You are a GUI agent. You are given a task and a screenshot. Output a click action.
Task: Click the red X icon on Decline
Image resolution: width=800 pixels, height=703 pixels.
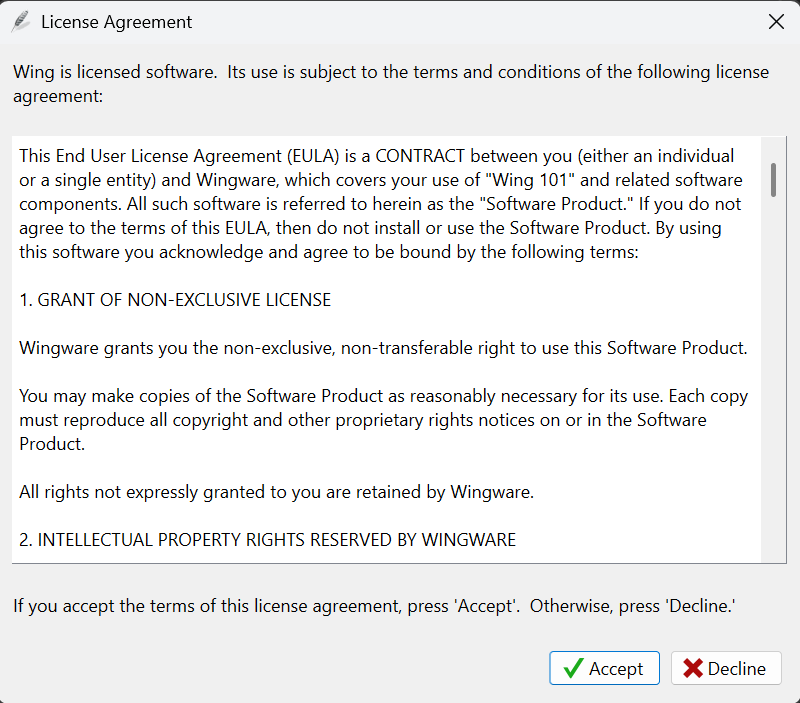692,668
